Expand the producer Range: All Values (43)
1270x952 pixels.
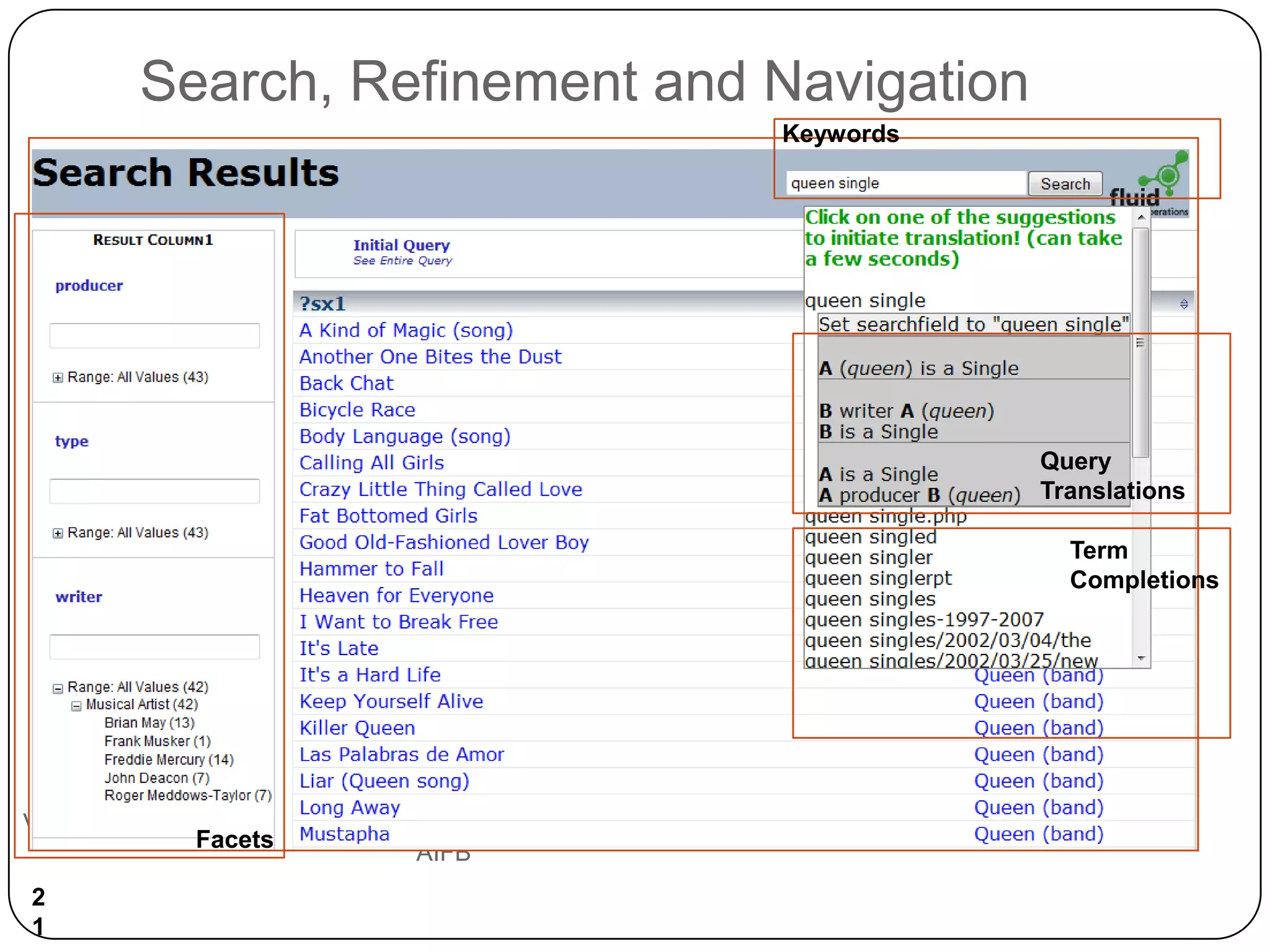pyautogui.click(x=58, y=377)
